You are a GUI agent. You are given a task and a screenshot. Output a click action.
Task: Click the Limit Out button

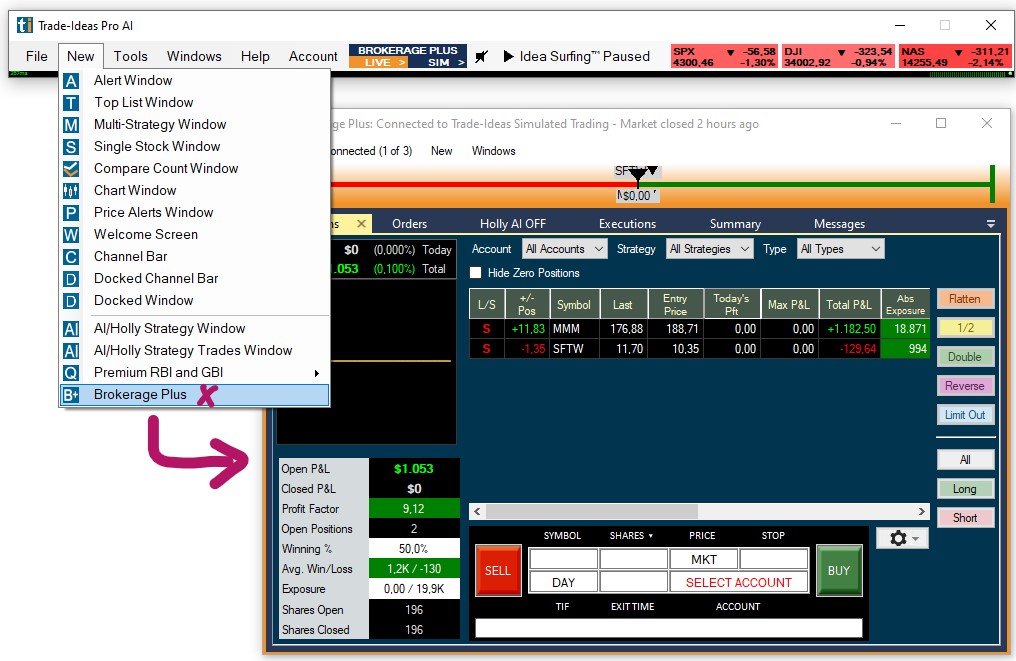coord(965,415)
